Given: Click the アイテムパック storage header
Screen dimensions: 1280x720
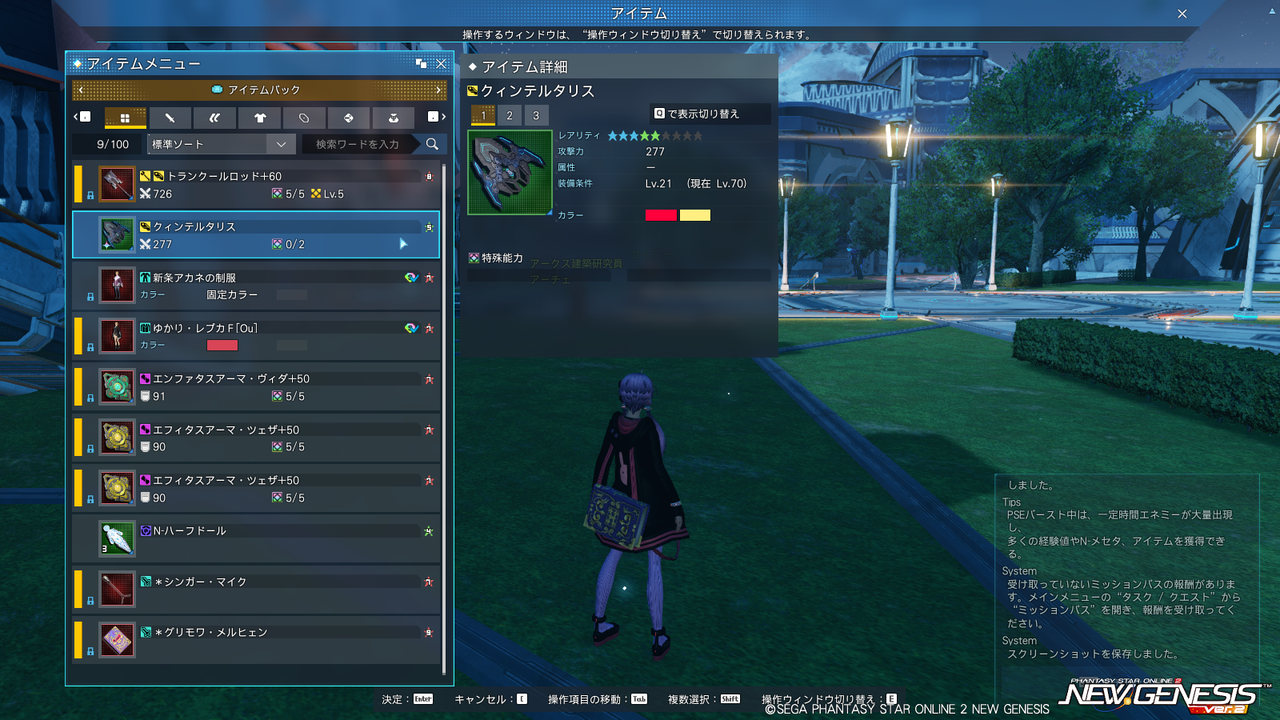Looking at the screenshot, I should tap(260, 90).
